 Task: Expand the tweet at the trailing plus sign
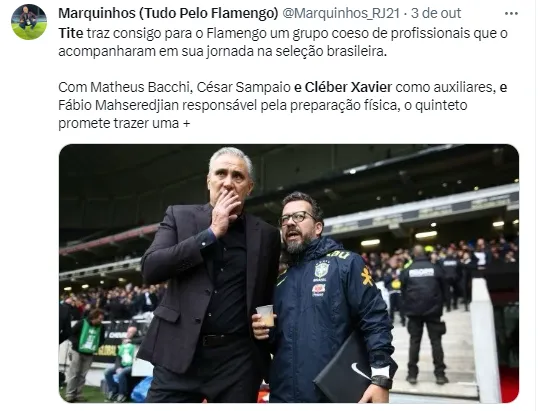pyautogui.click(x=186, y=123)
